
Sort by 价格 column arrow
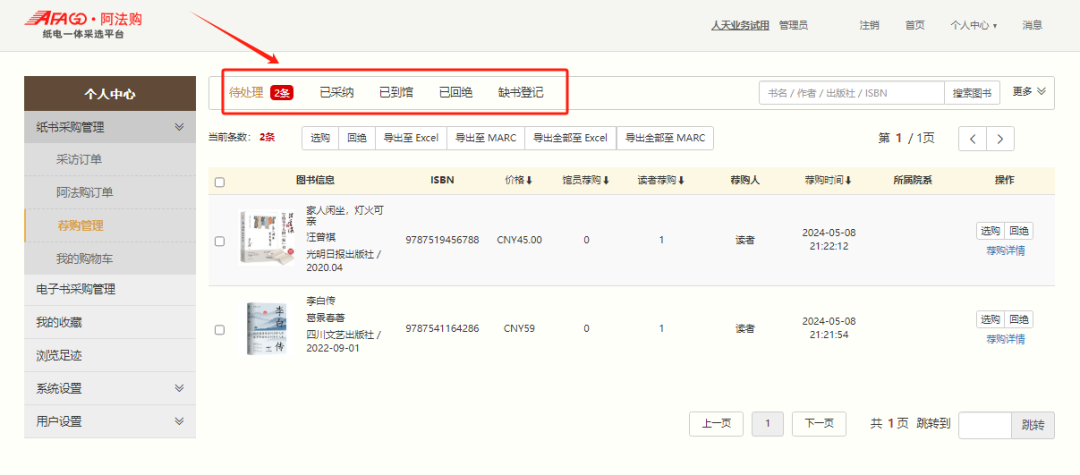coord(529,181)
